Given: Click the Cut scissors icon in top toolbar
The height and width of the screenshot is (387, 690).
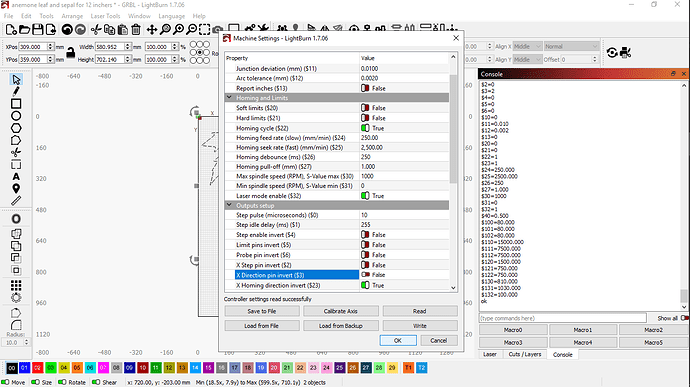Looking at the screenshot, I should 96,29.
